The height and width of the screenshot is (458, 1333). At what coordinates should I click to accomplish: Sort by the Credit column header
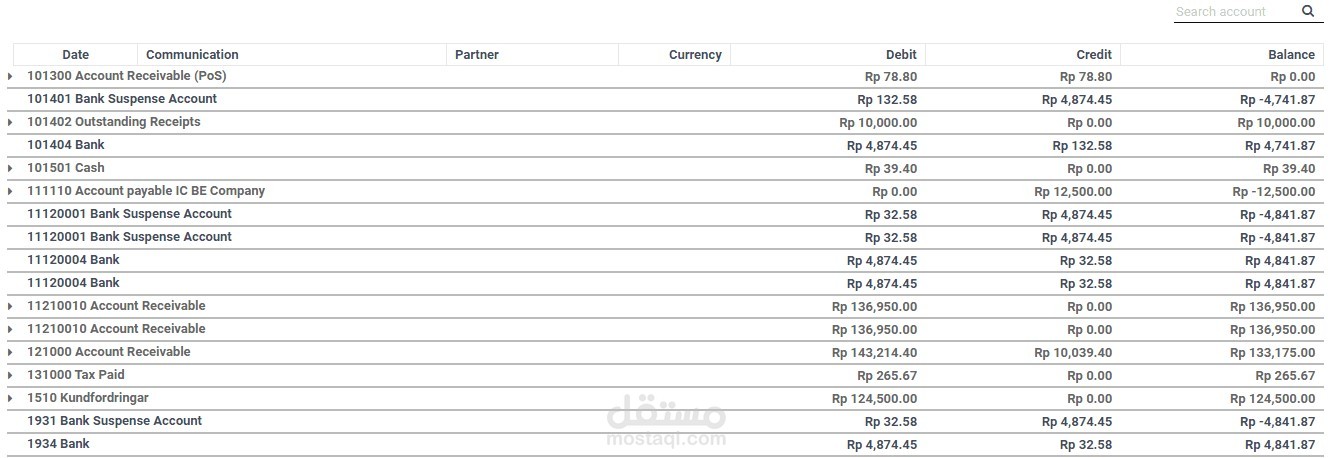1094,55
